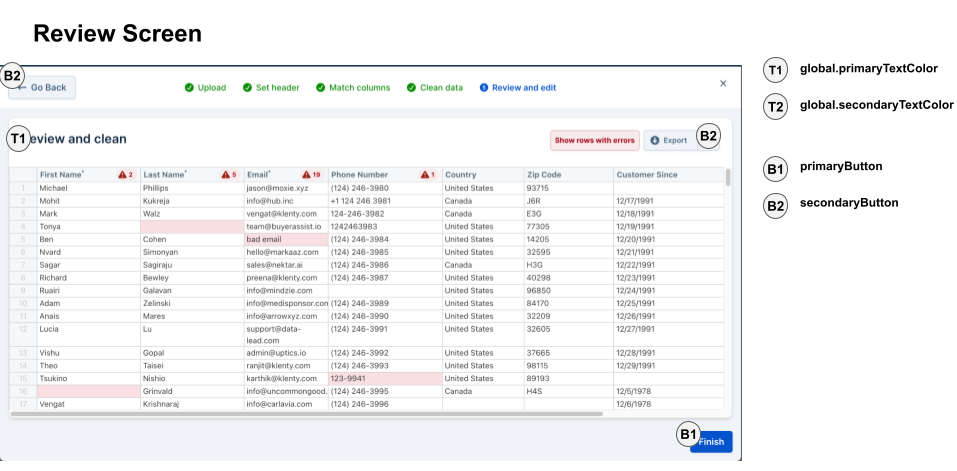957x471 pixels.
Task: Click the First Name error warning icon
Action: [x=122, y=175]
